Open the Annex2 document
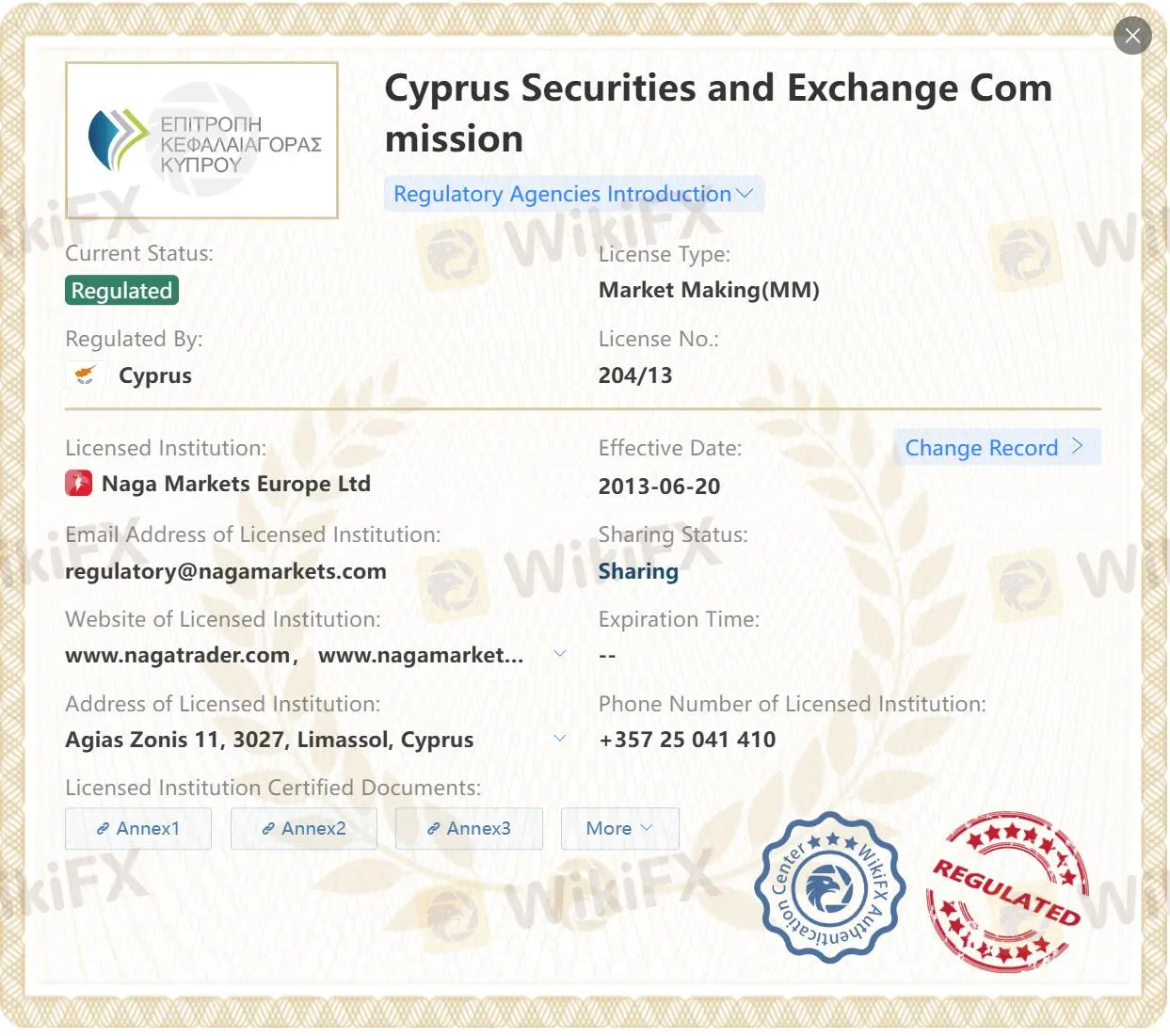This screenshot has width=1170, height=1036. (x=304, y=828)
